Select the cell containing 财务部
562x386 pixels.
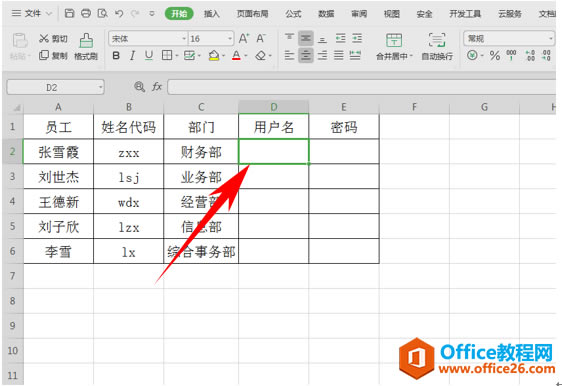click(x=201, y=152)
